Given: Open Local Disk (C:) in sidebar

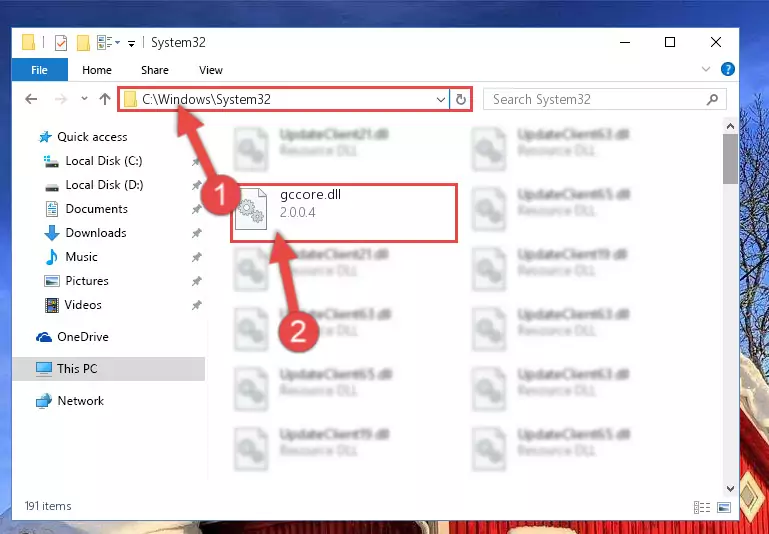Looking at the screenshot, I should tap(104, 161).
